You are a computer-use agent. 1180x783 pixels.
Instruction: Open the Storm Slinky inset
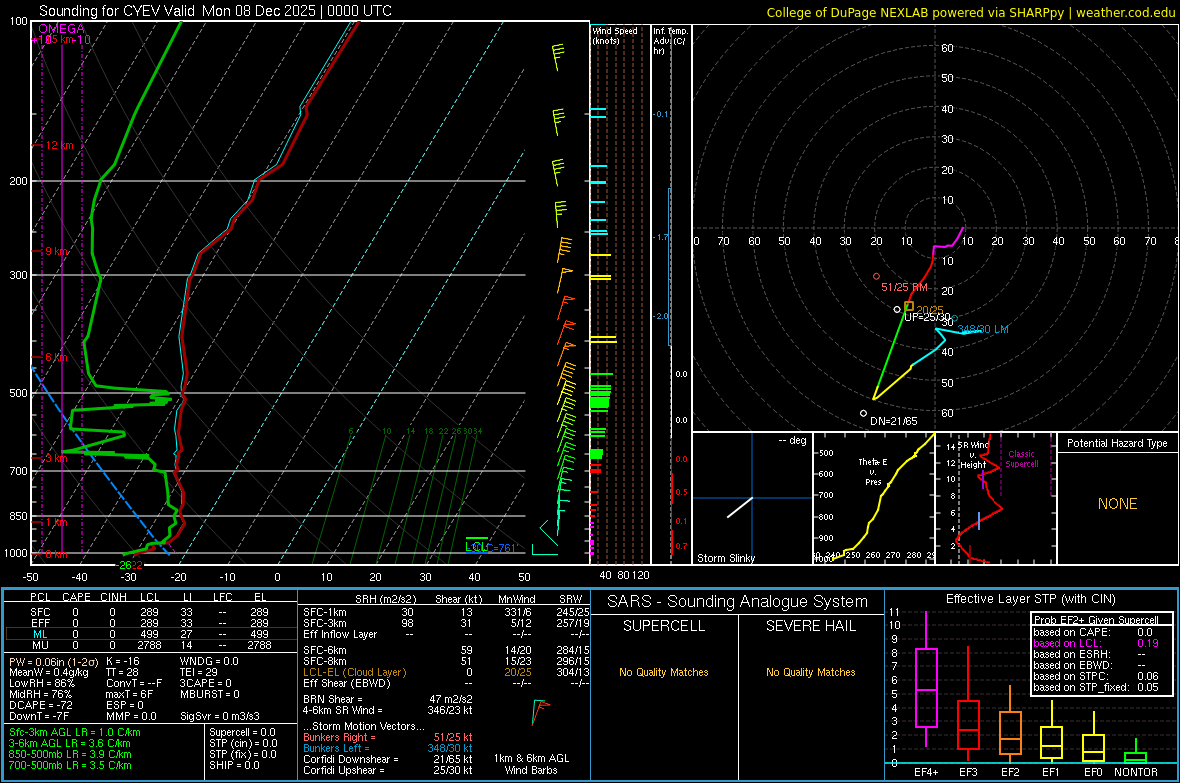point(752,498)
